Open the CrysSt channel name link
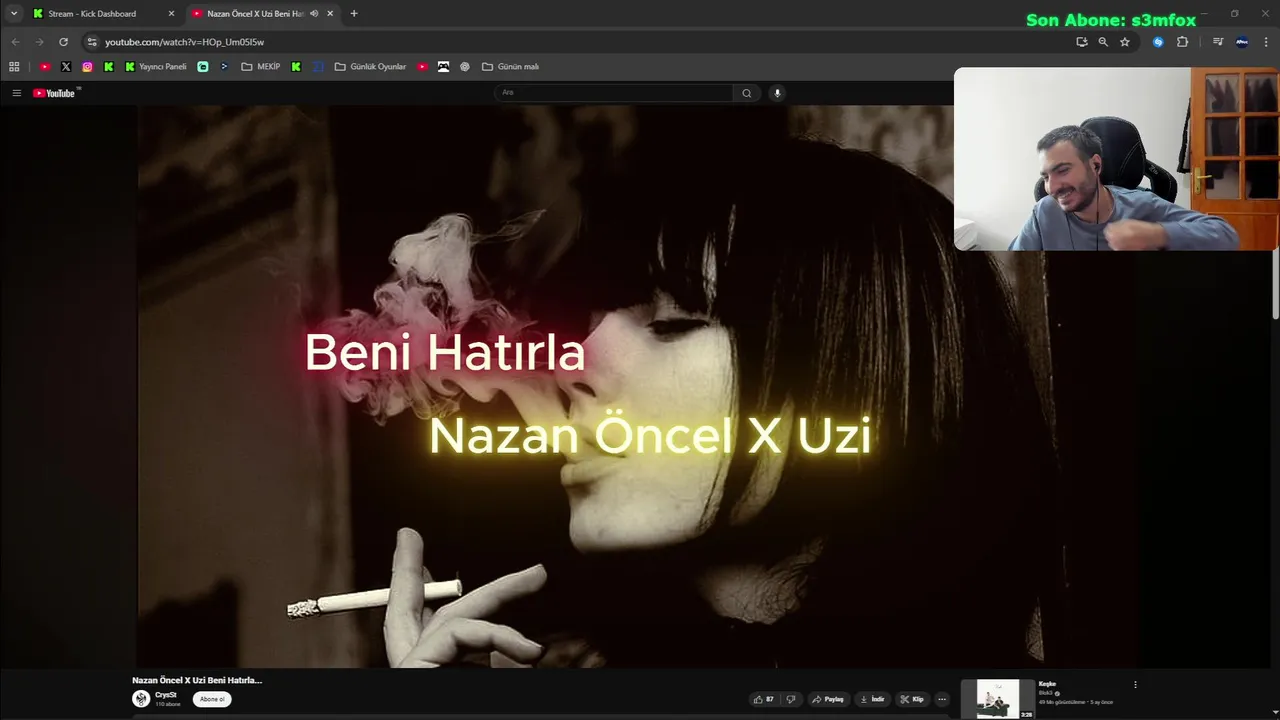 (x=166, y=695)
